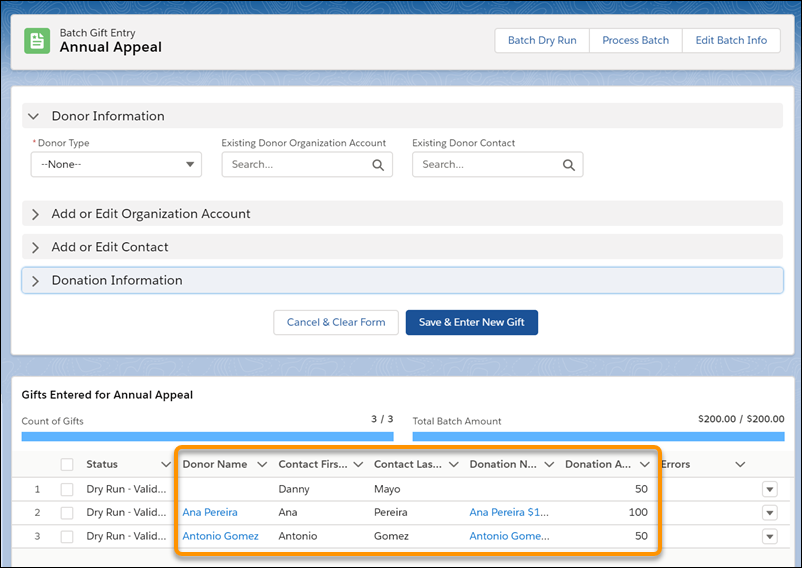Image resolution: width=802 pixels, height=568 pixels.
Task: Click the green Batch Gift Entry document icon
Action: [37, 41]
